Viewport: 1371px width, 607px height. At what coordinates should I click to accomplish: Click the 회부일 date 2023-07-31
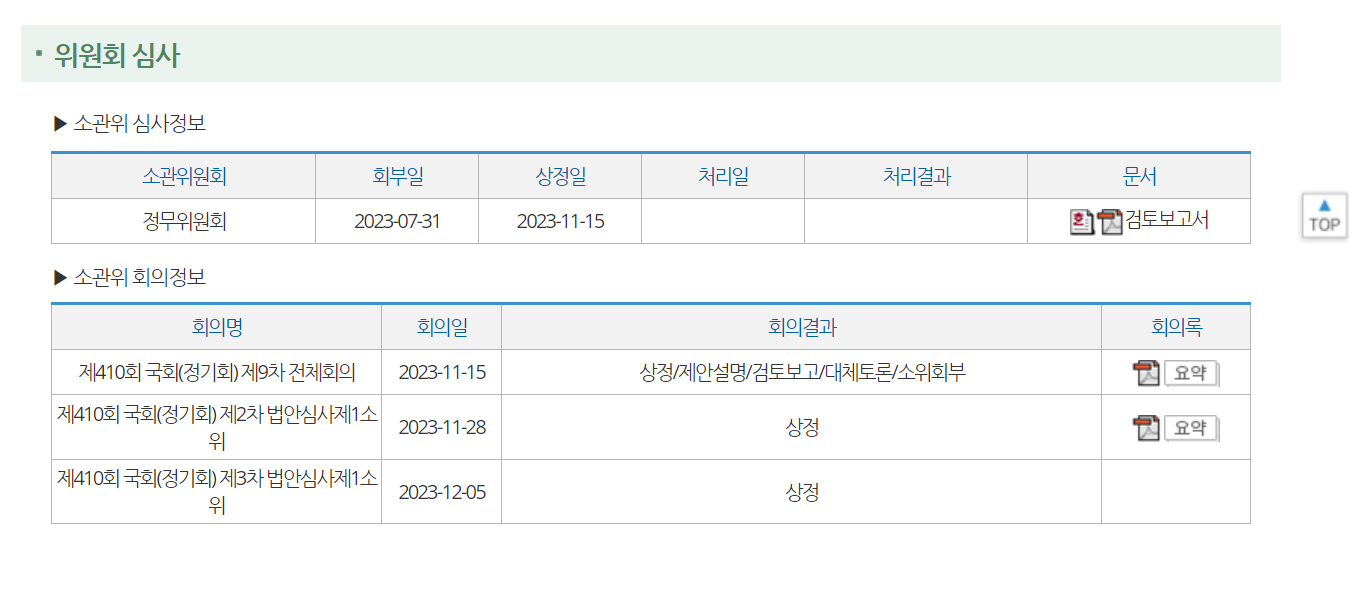[x=397, y=221]
